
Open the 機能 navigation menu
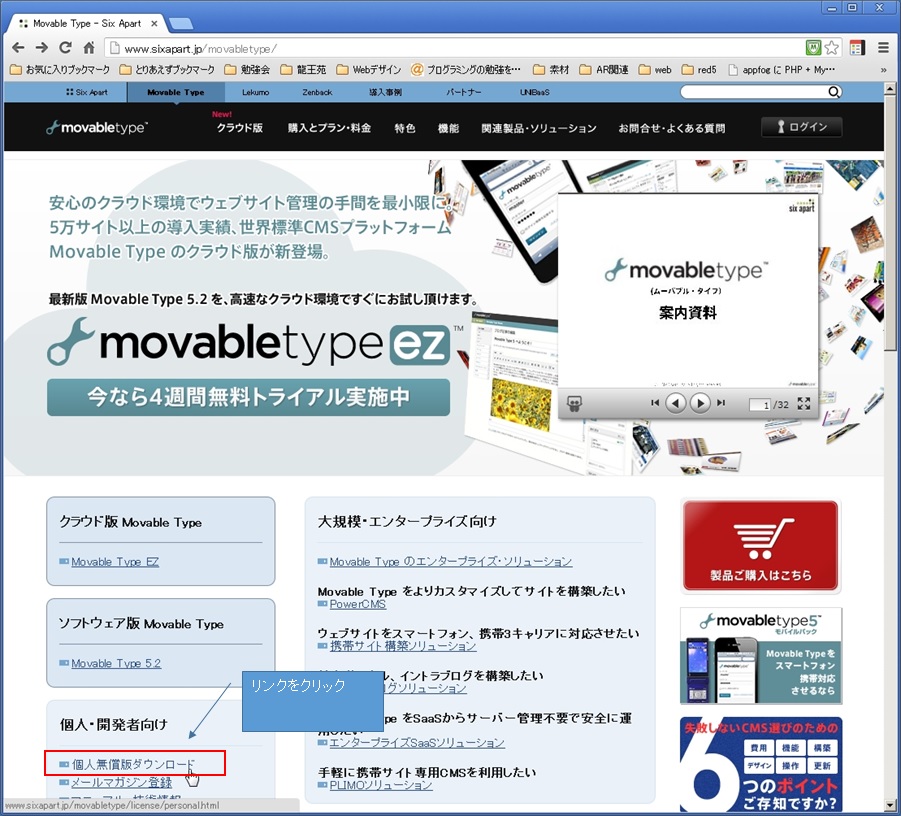point(448,128)
